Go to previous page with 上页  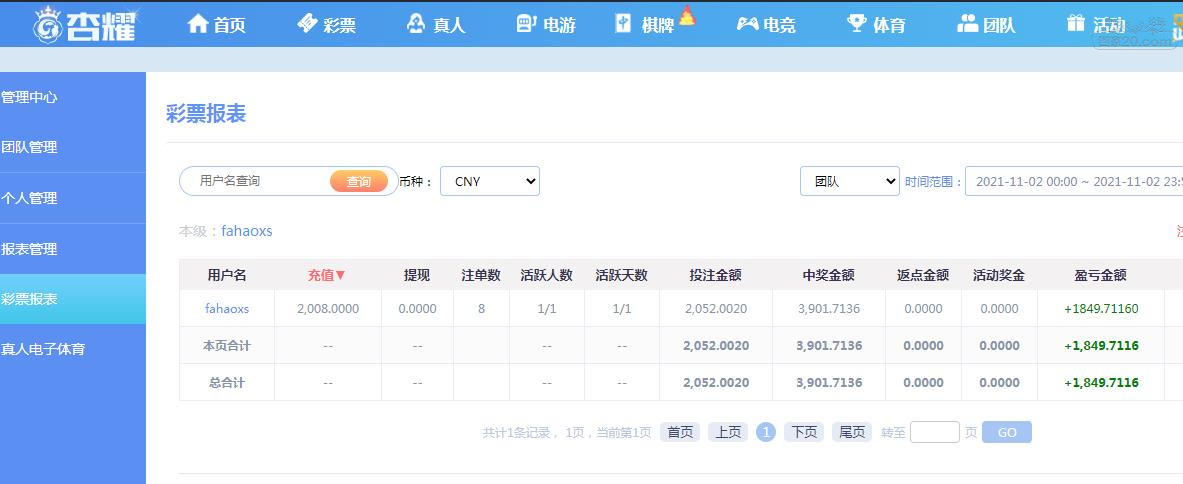click(728, 432)
